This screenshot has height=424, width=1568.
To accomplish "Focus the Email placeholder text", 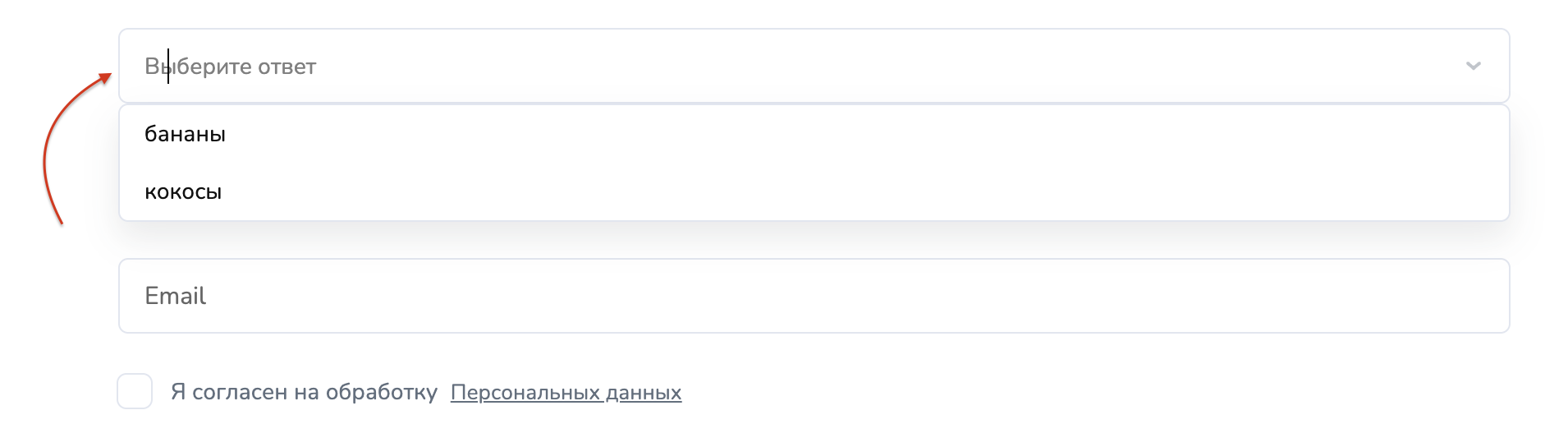I will coord(176,296).
